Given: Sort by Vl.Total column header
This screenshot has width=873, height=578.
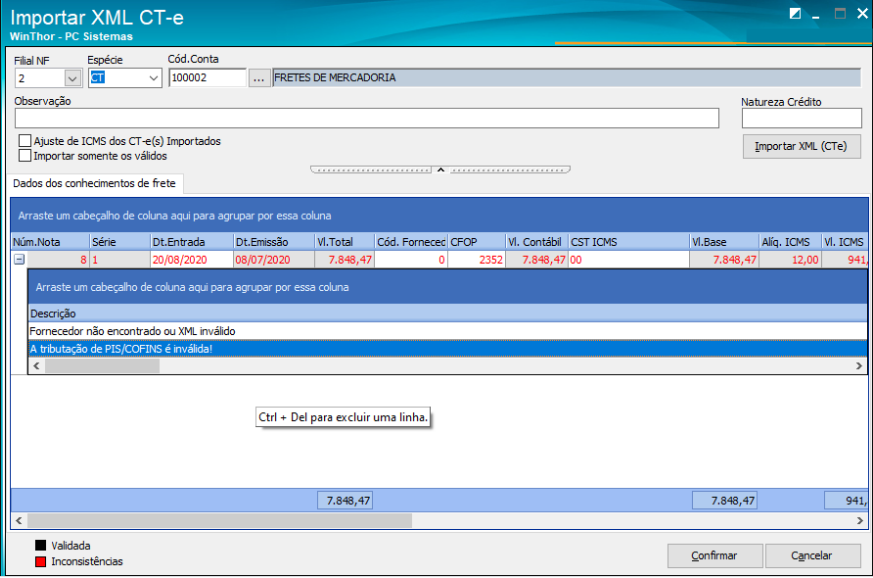Looking at the screenshot, I should 345,242.
